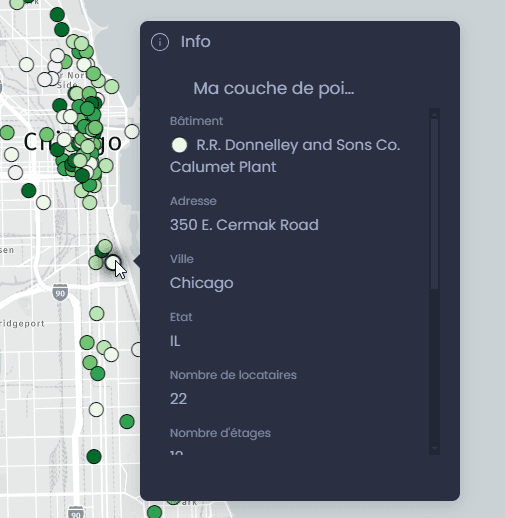505x518 pixels.
Task: Click the 'Info' panel heading
Action: click(x=196, y=42)
